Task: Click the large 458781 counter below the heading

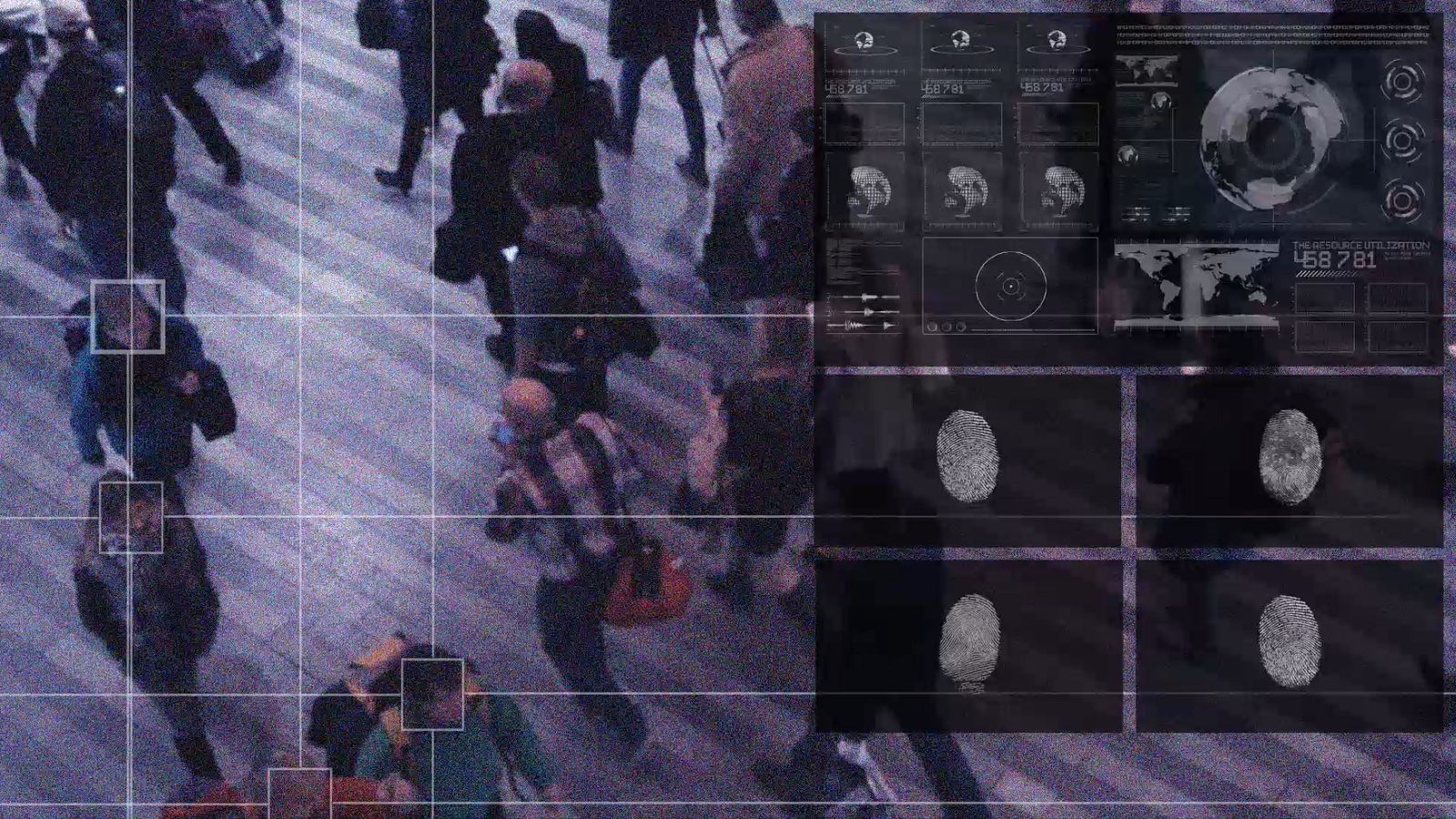Action: (1335, 260)
